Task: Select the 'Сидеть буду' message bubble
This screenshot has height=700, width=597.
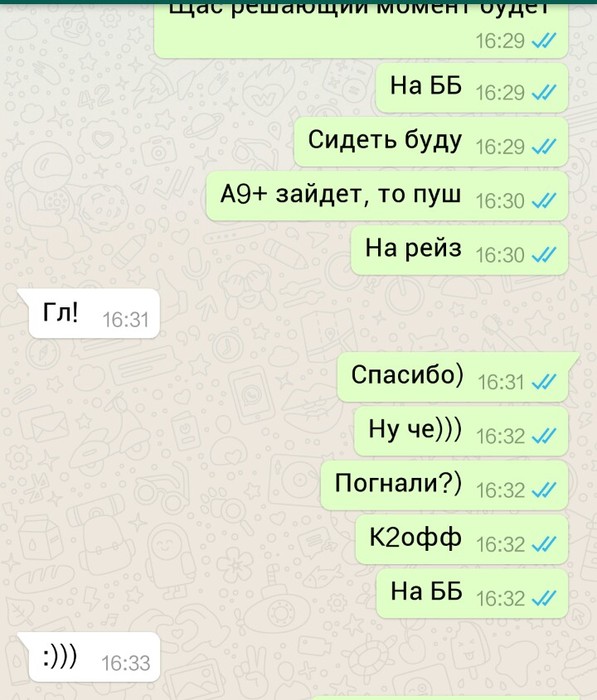Action: 431,142
